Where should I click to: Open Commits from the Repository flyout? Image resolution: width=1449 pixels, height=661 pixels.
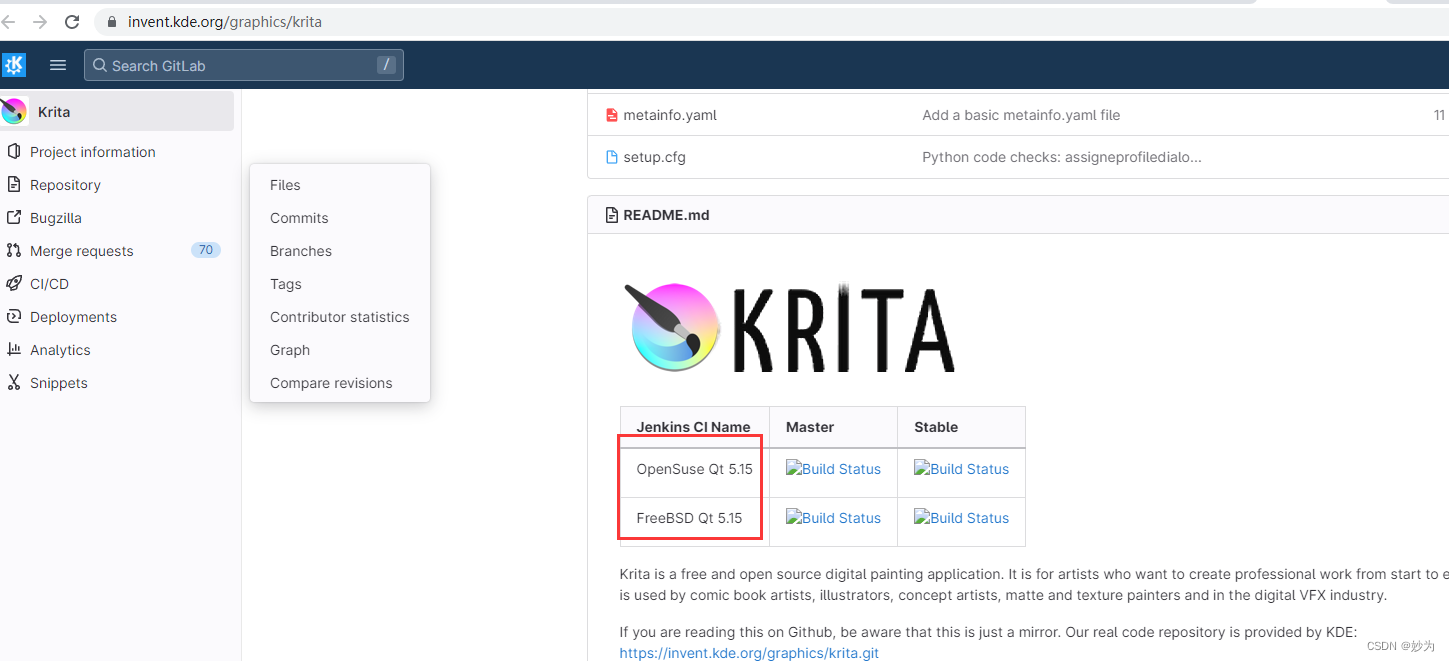299,218
